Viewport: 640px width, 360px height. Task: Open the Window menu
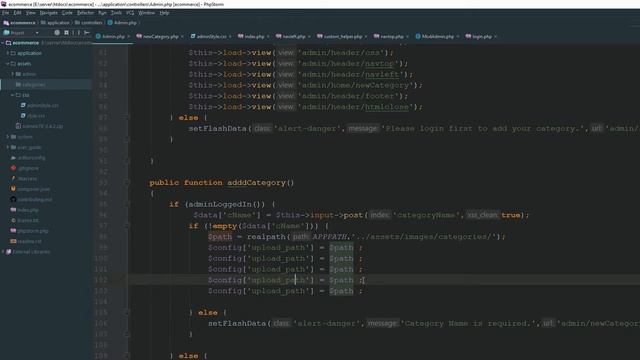point(147,13)
